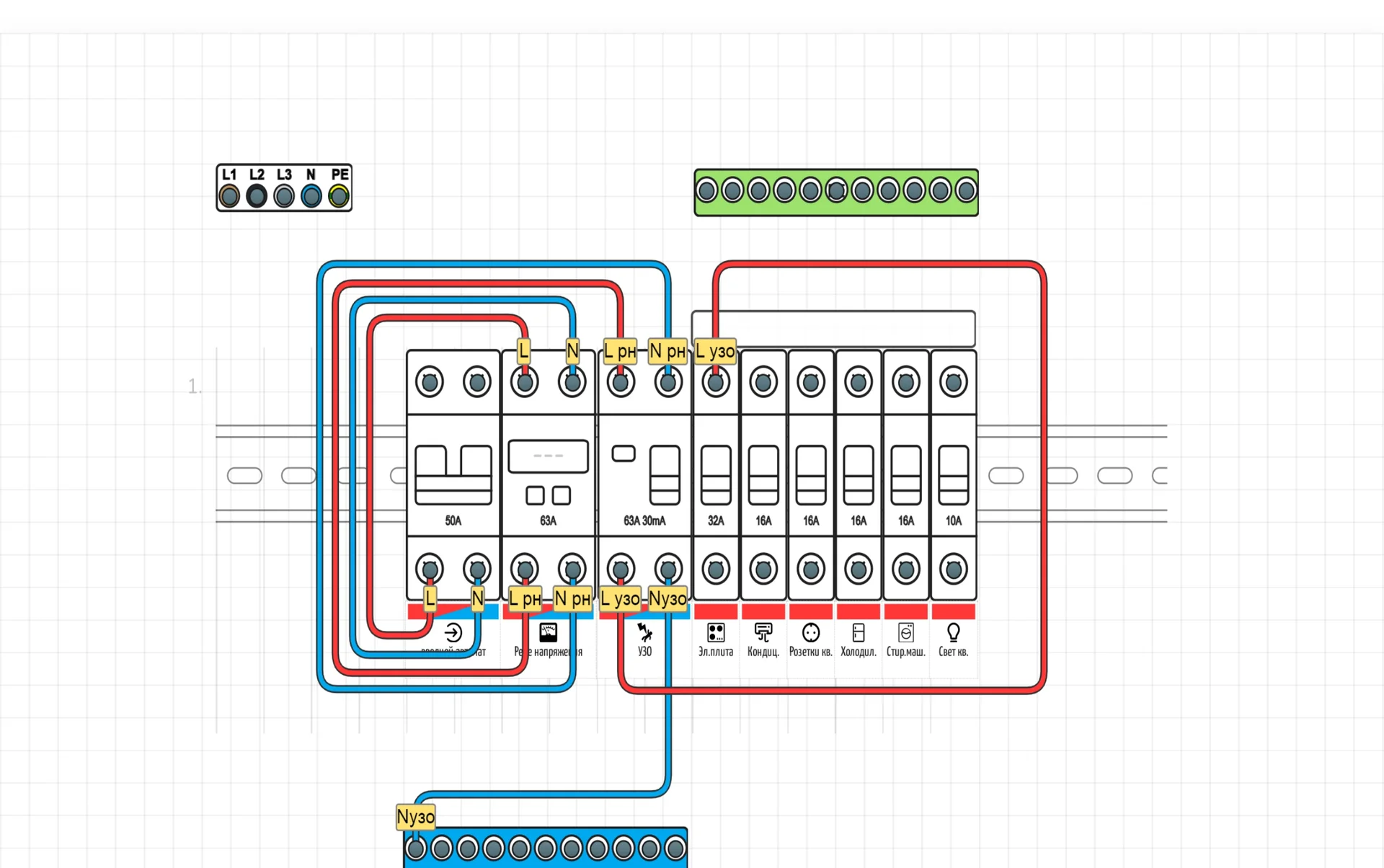Toggle the Холодил. 16A breaker switch

[x=859, y=475]
